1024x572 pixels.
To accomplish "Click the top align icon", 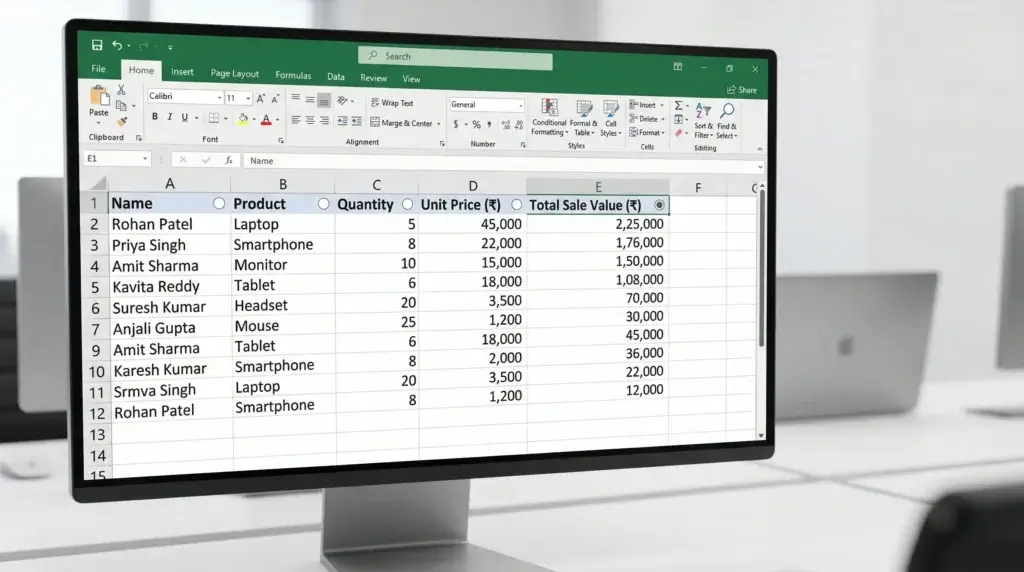I will (x=295, y=99).
